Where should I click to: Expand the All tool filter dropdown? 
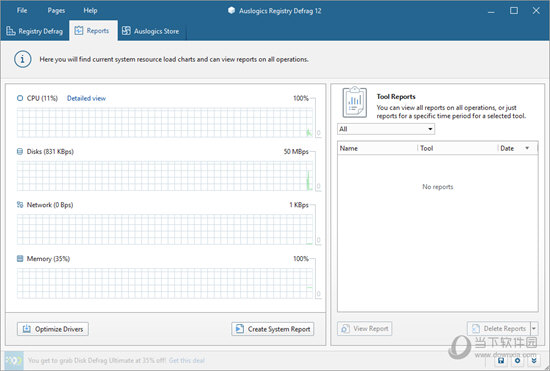coord(386,129)
